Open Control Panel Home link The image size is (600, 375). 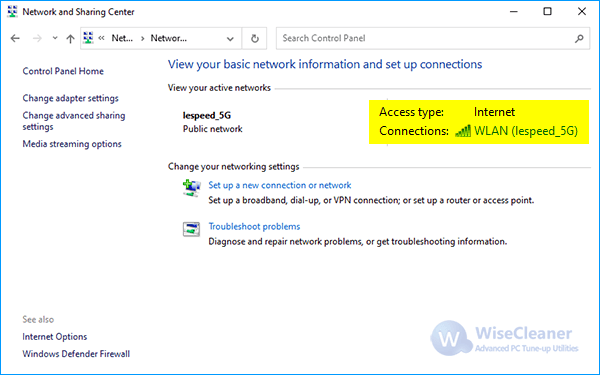tap(63, 71)
